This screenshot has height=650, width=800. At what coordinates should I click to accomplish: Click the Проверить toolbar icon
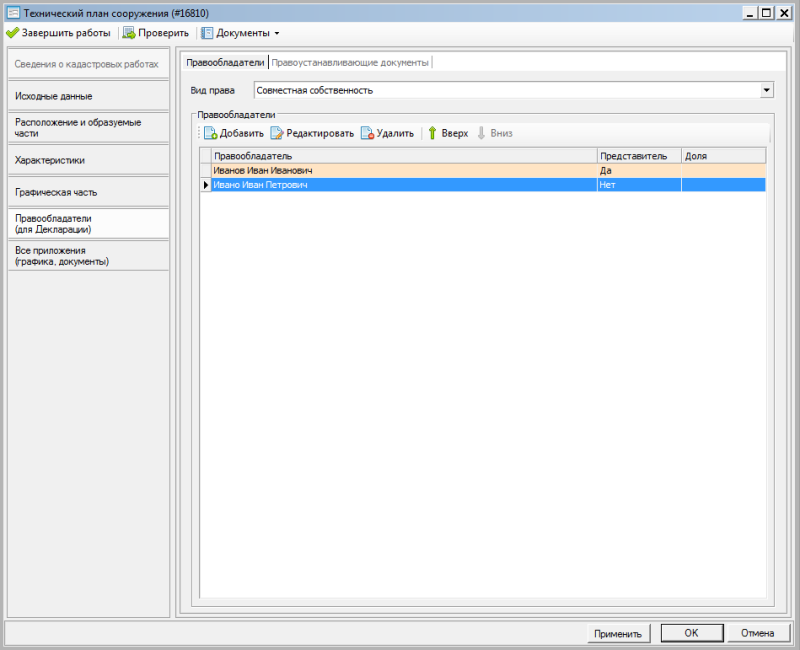pyautogui.click(x=129, y=33)
